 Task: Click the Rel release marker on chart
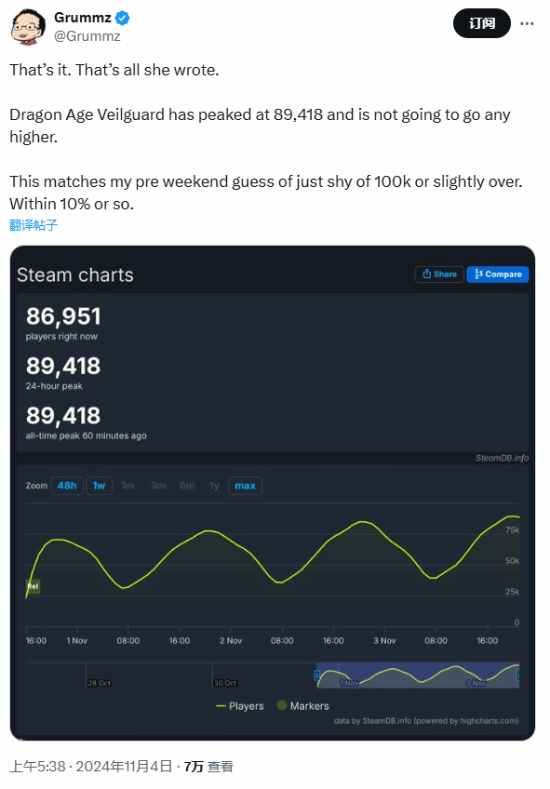(x=33, y=586)
